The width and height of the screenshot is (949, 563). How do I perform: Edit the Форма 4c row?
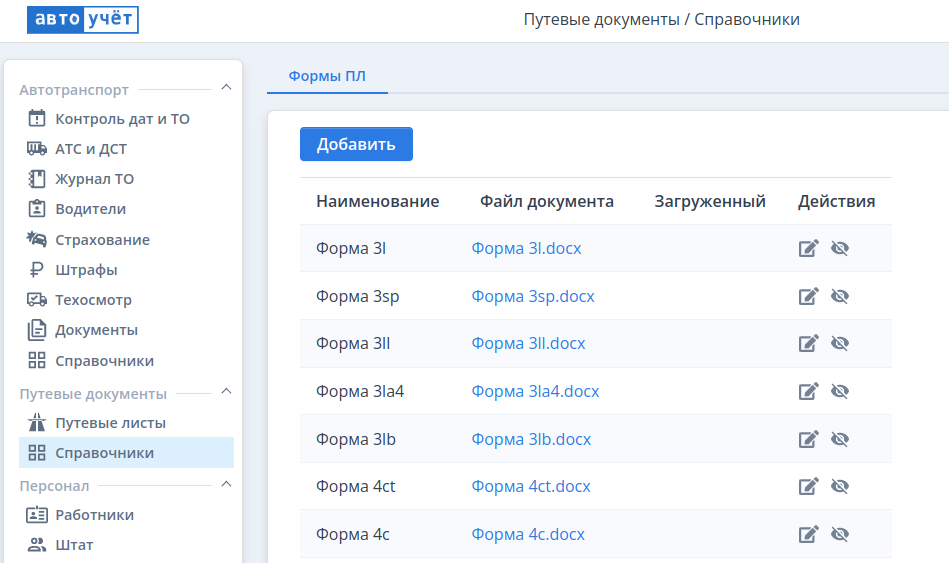pyautogui.click(x=809, y=534)
